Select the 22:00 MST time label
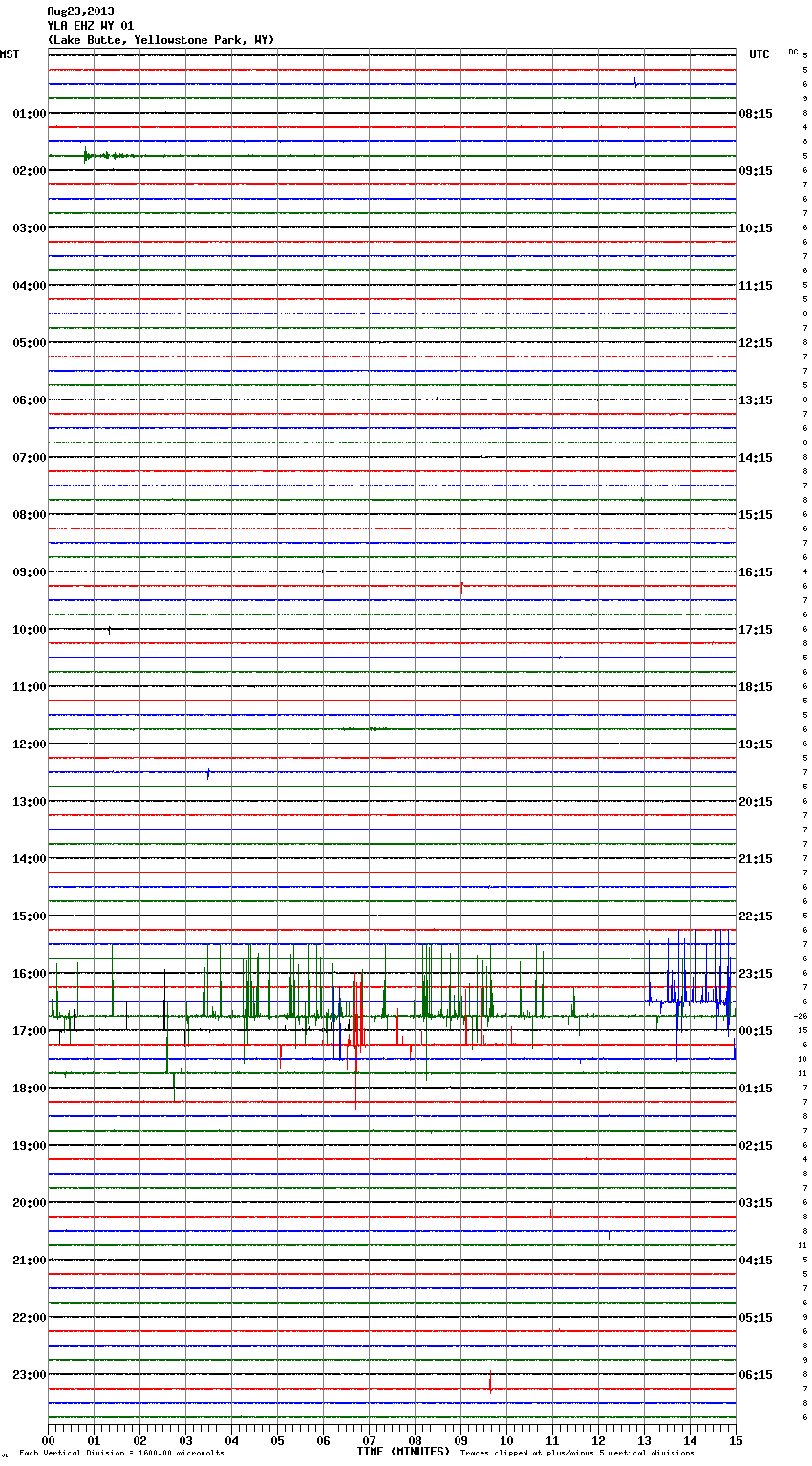Viewport: 812px width, 1466px height. 30,1318
